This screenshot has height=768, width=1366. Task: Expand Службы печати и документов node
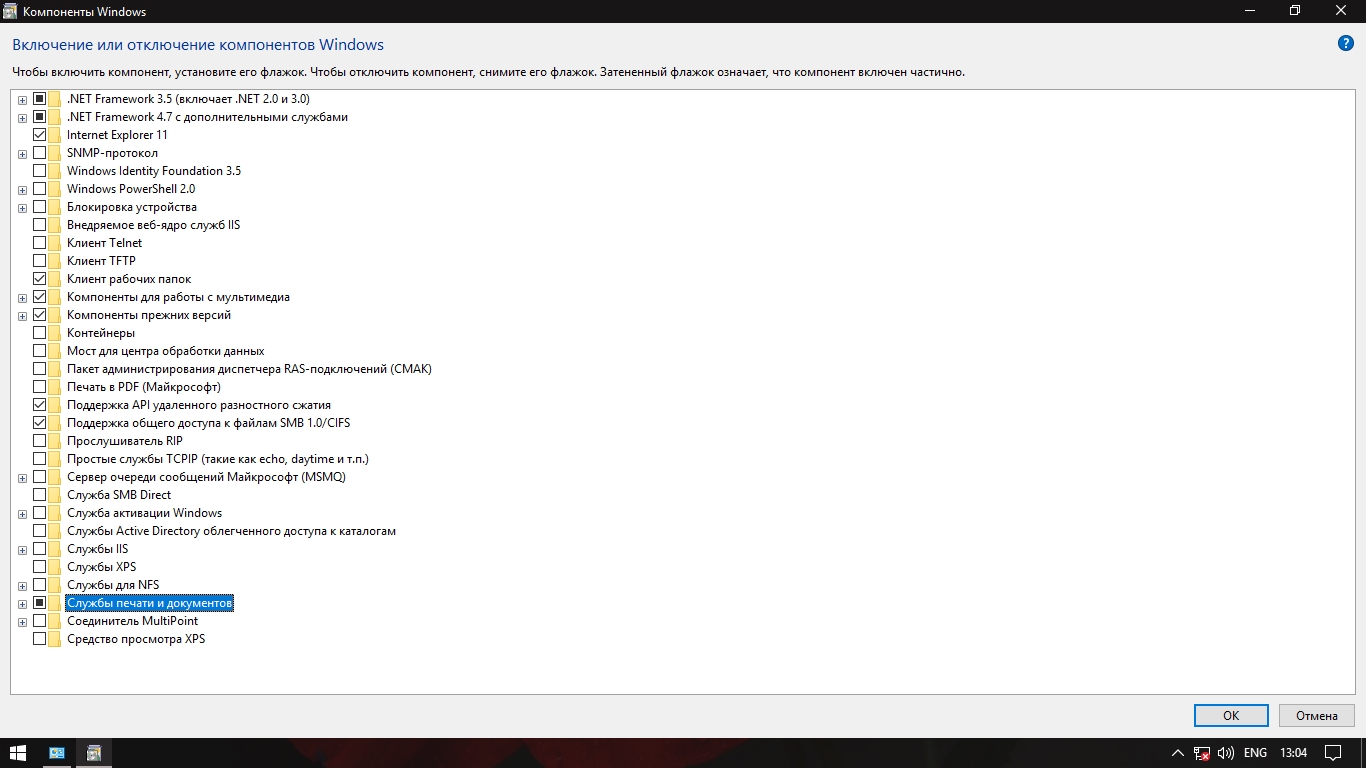22,604
